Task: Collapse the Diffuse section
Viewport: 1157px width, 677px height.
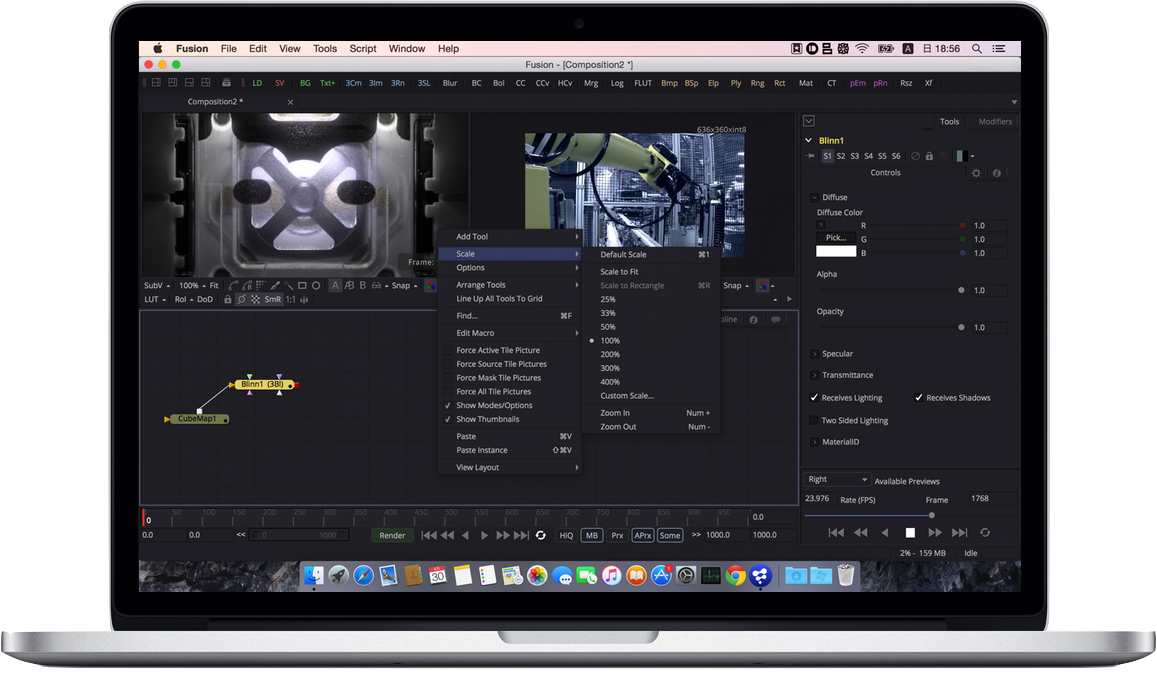Action: pyautogui.click(x=815, y=197)
